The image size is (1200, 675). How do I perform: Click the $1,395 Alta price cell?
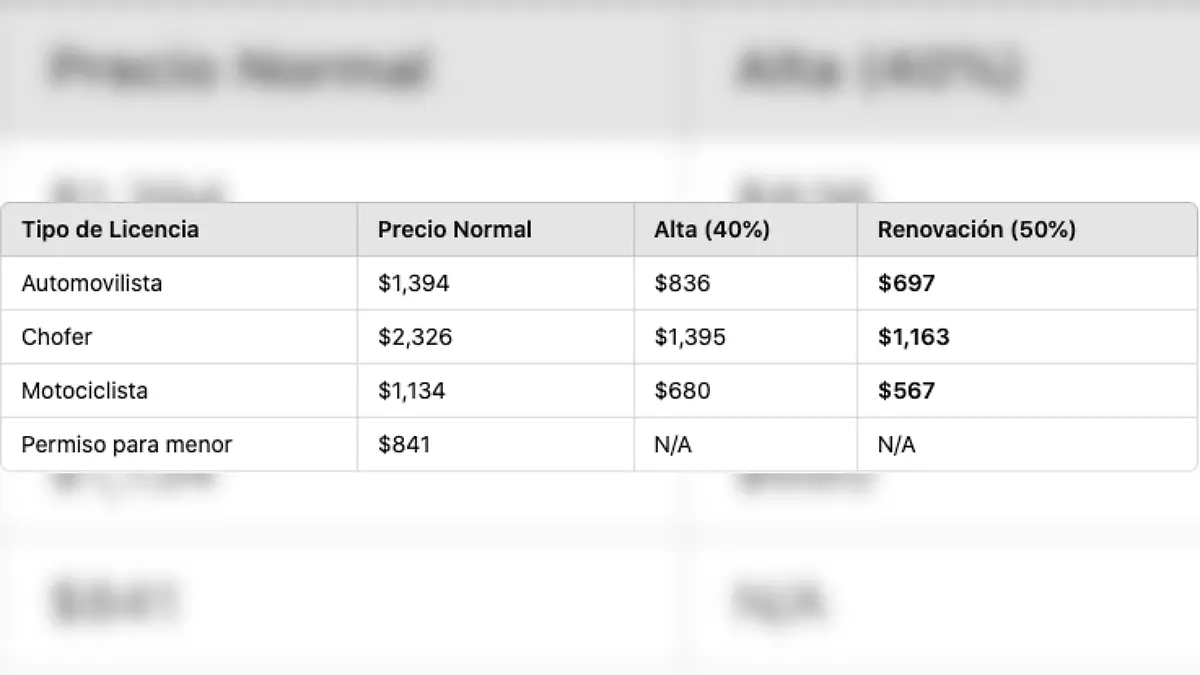690,337
